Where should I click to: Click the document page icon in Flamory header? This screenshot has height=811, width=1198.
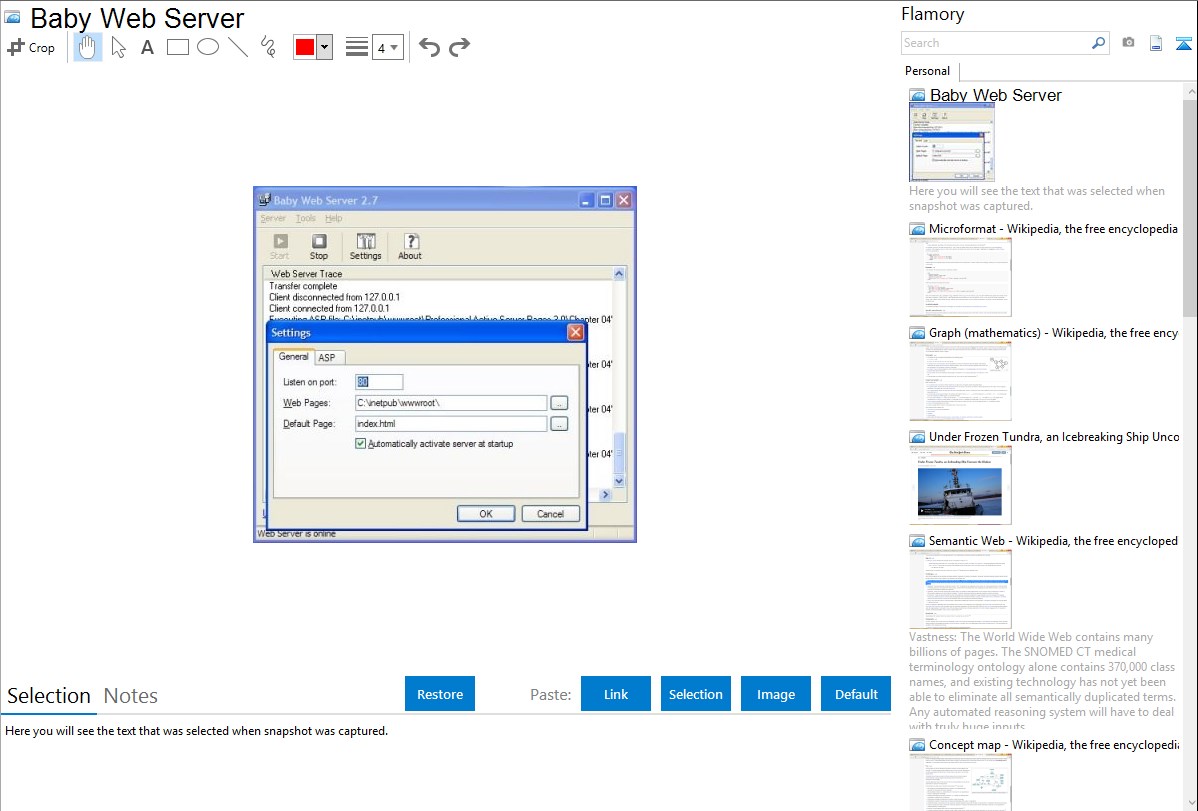pos(1156,43)
